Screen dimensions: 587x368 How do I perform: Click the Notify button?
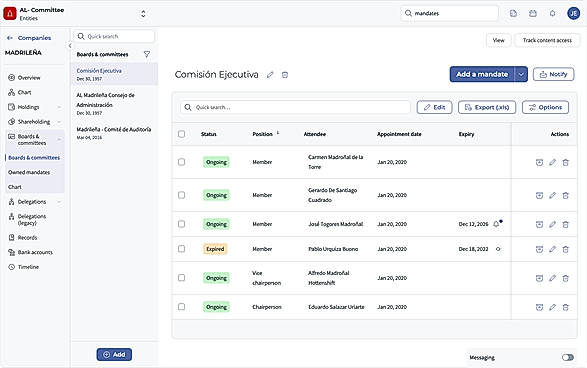pos(553,74)
